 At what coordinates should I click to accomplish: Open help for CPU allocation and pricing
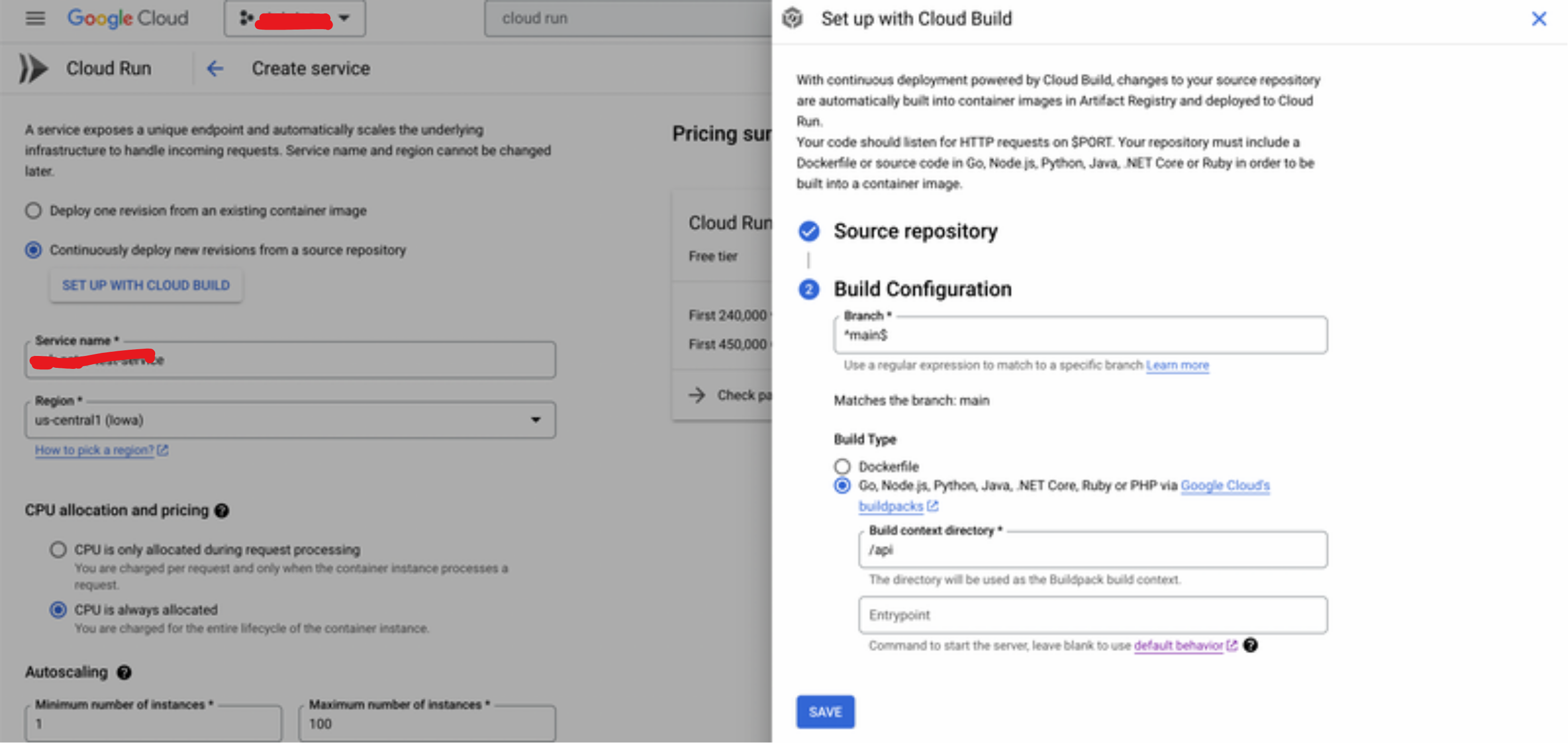pyautogui.click(x=222, y=511)
